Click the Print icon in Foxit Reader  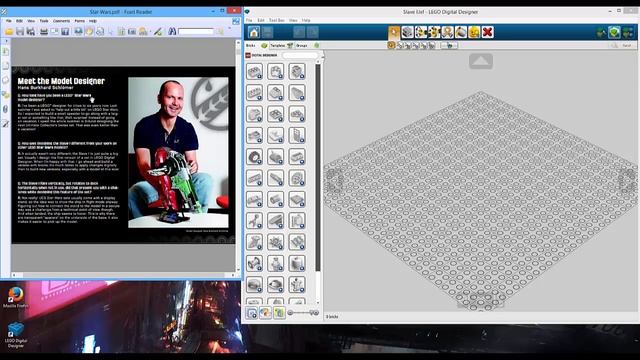[x=44, y=31]
